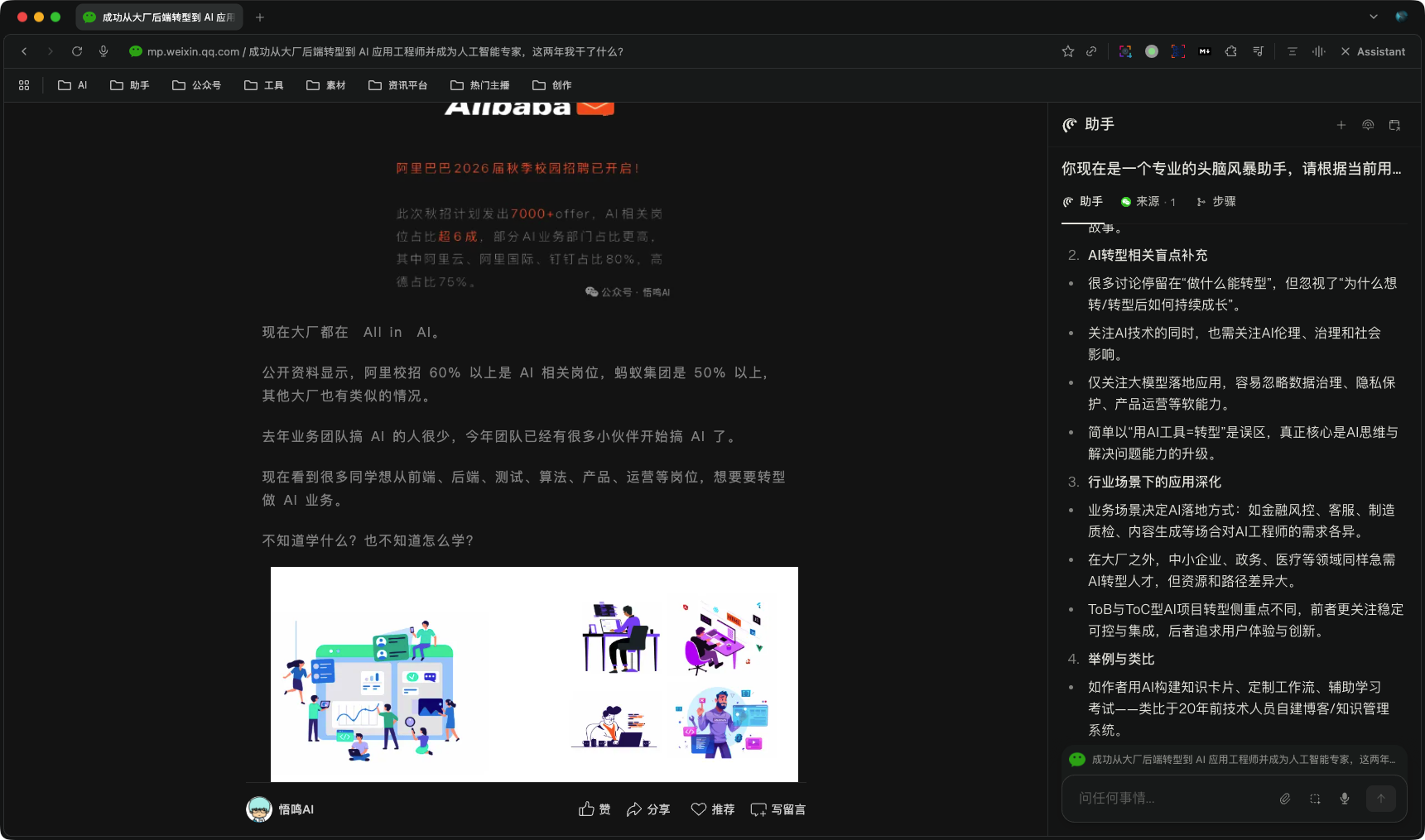Click the illustration image in the article
The width and height of the screenshot is (1425, 840).
pyautogui.click(x=534, y=674)
